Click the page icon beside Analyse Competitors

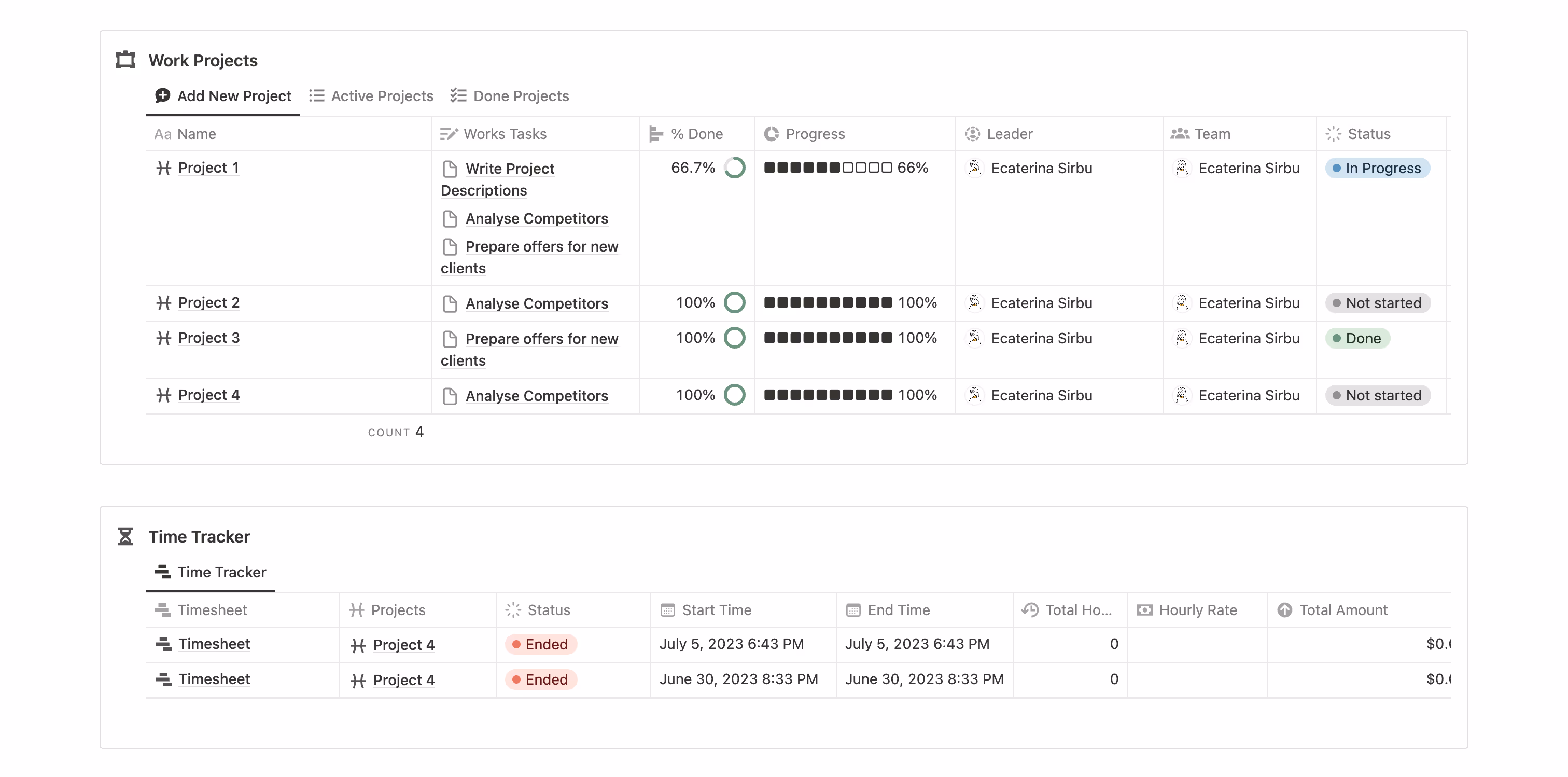pyautogui.click(x=451, y=218)
